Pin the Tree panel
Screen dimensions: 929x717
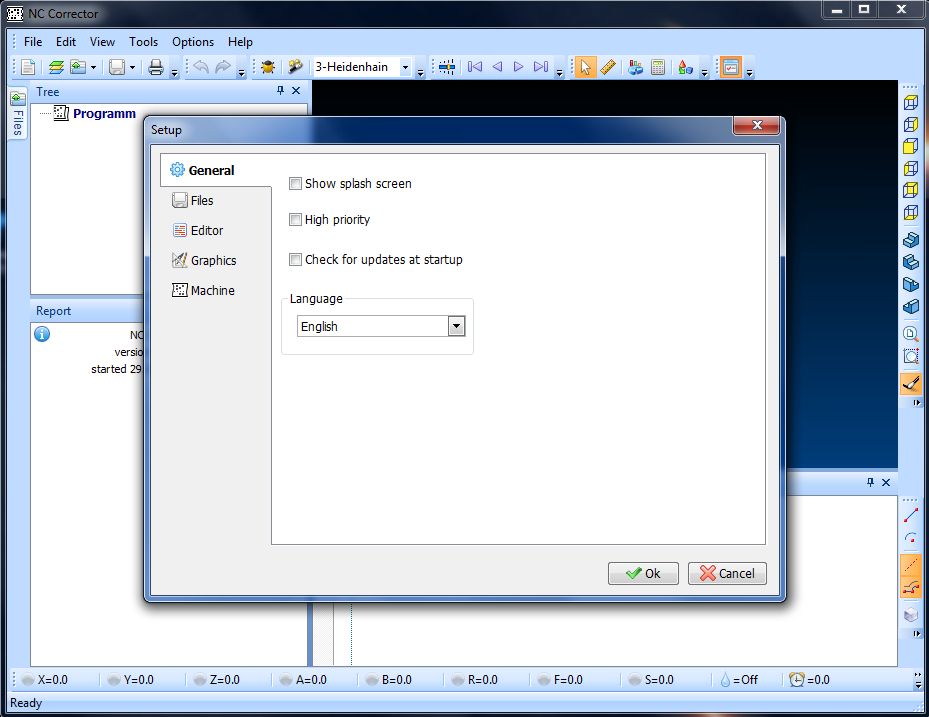[x=280, y=91]
